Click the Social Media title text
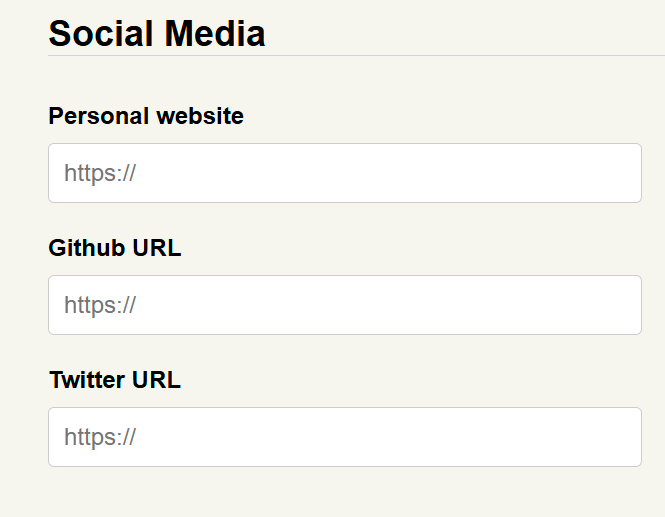 pos(157,34)
